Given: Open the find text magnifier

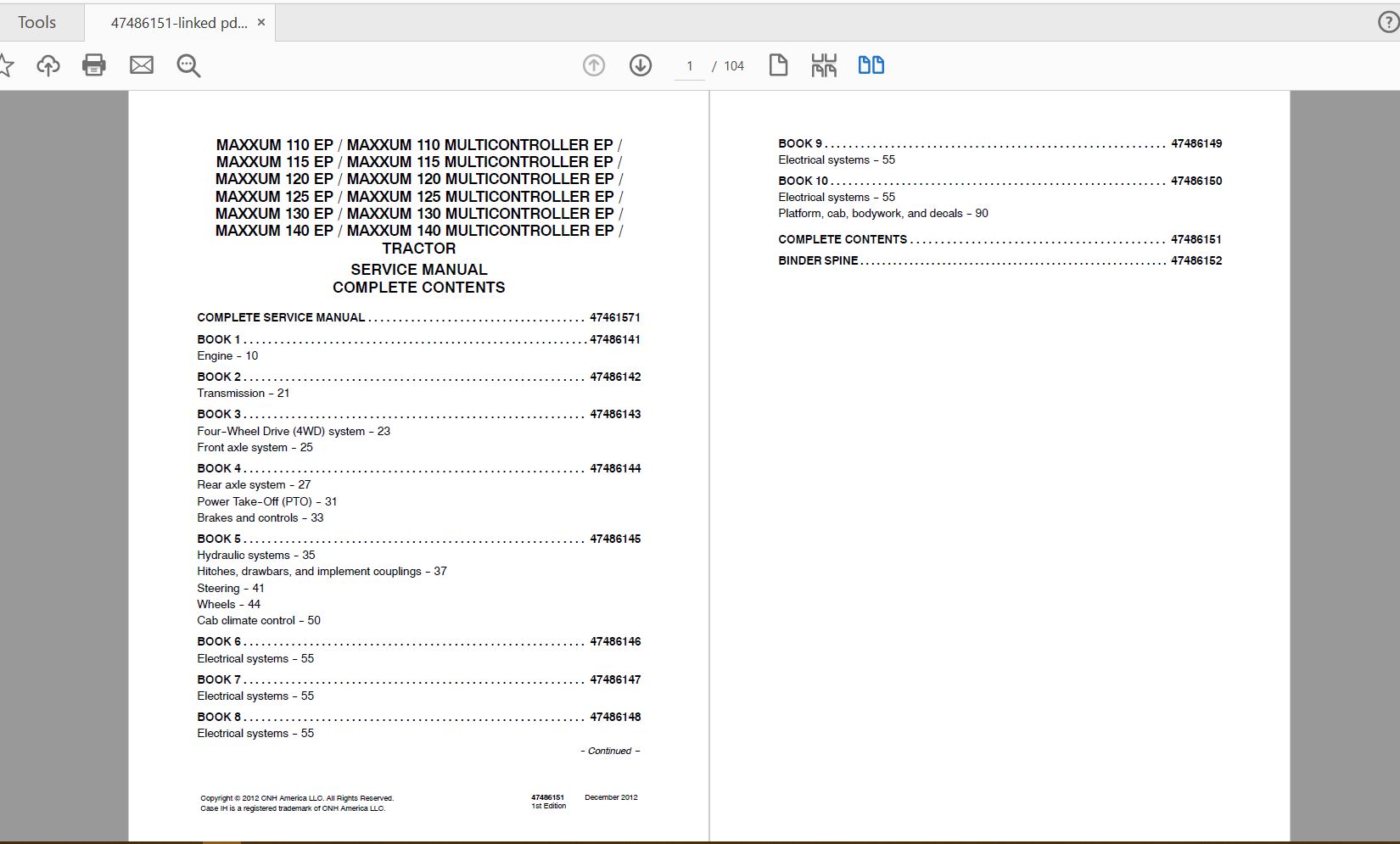Looking at the screenshot, I should (188, 66).
